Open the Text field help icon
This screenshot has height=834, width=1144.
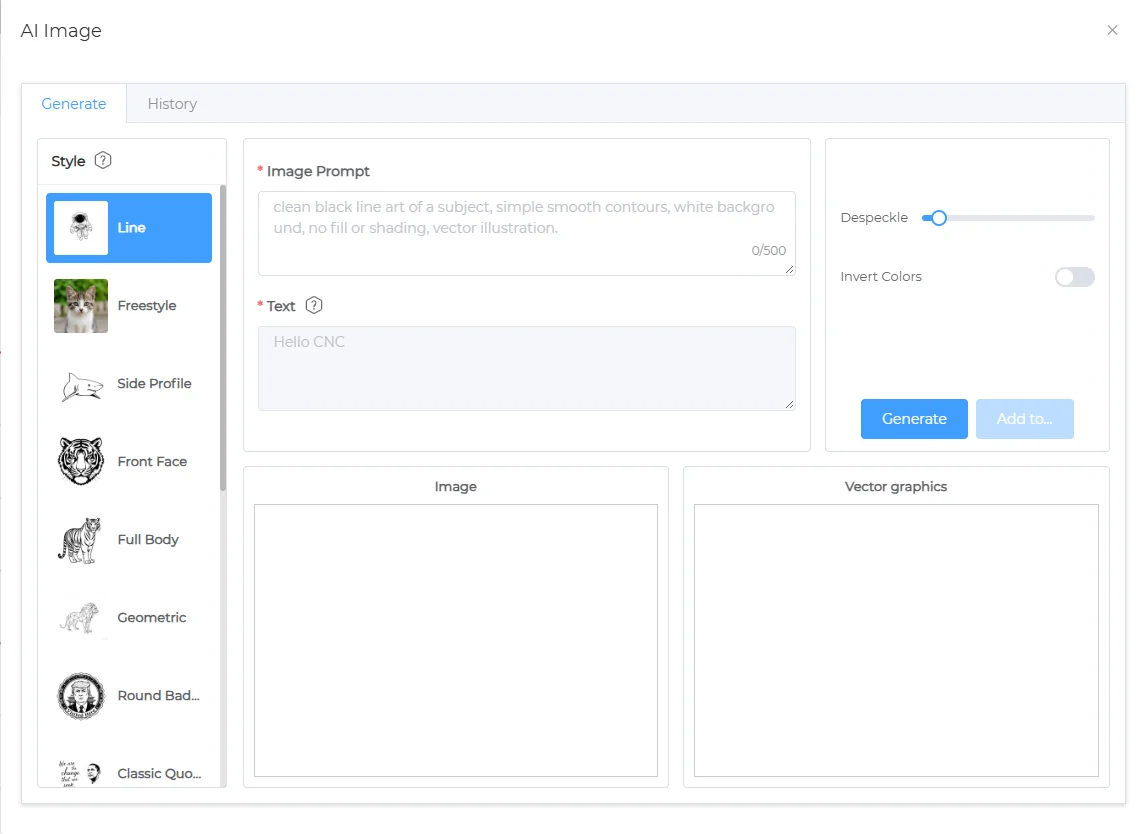pyautogui.click(x=314, y=306)
